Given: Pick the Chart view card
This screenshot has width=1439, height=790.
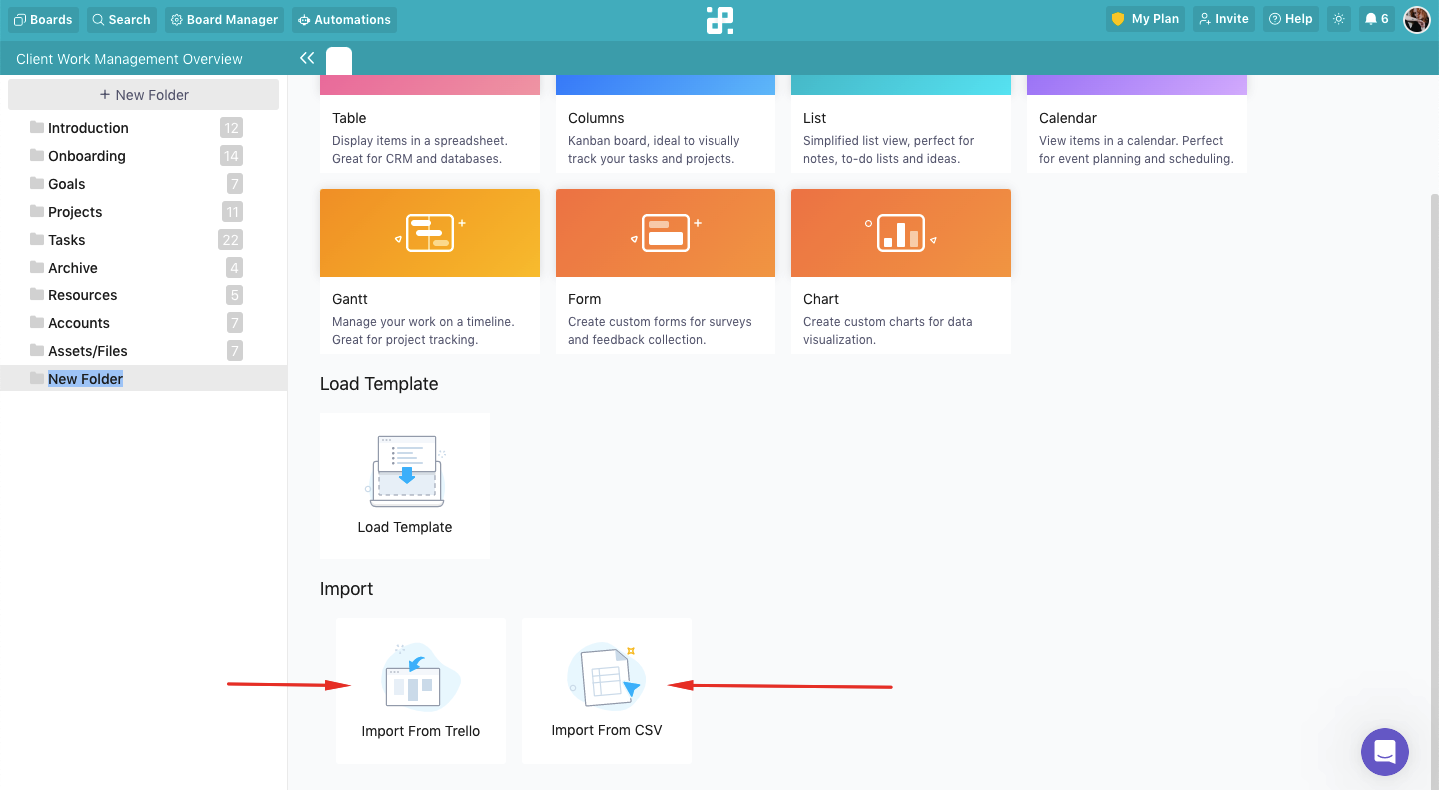Looking at the screenshot, I should click(x=900, y=270).
